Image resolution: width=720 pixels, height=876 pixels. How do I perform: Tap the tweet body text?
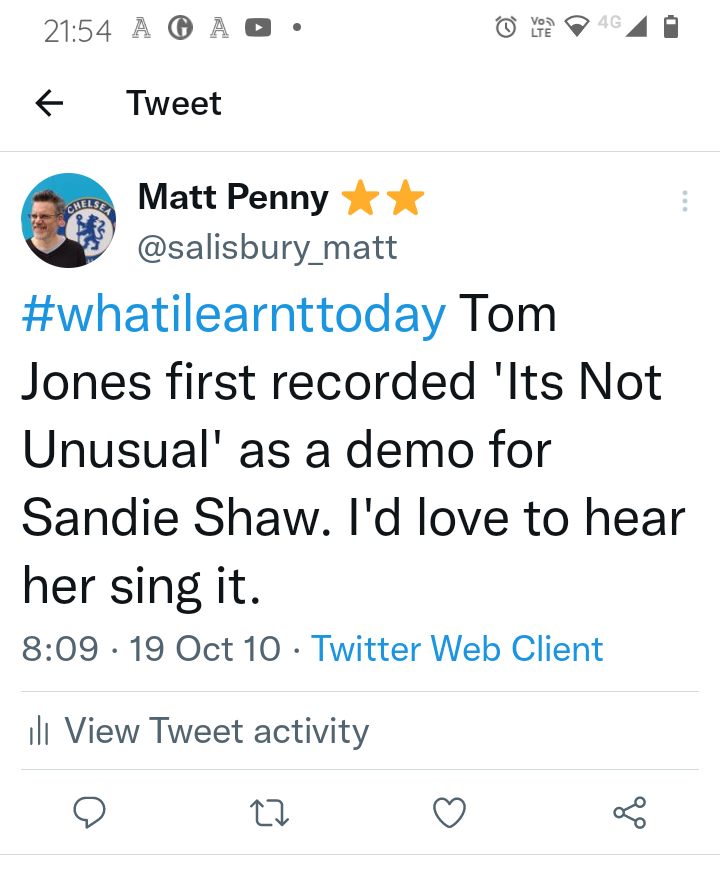tap(350, 450)
